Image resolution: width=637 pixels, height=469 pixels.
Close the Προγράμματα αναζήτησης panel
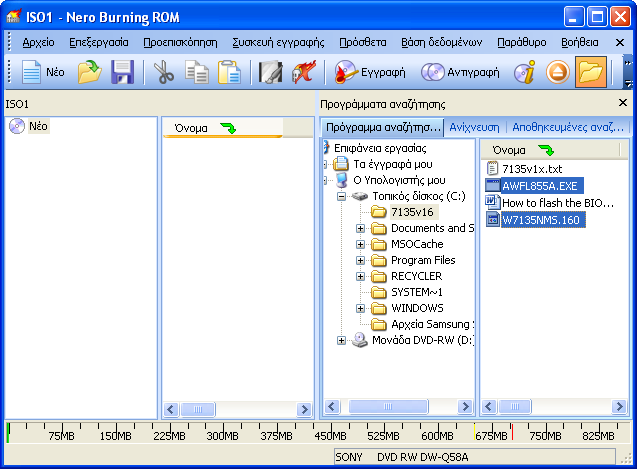tap(623, 103)
